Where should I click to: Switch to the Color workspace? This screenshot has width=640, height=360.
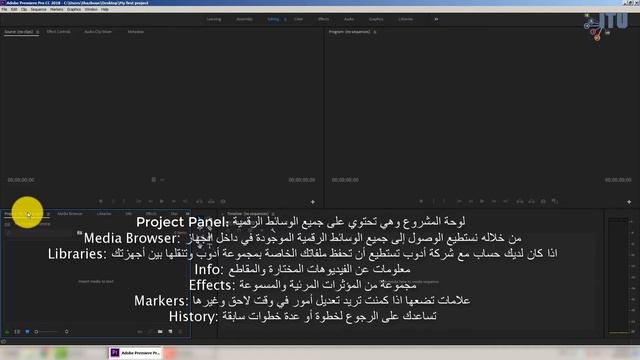(298, 19)
